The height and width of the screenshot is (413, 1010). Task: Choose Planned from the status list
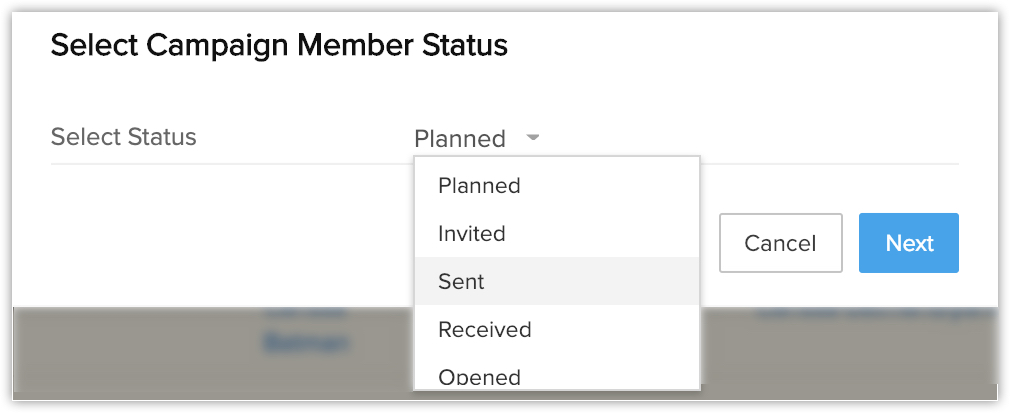coord(479,186)
